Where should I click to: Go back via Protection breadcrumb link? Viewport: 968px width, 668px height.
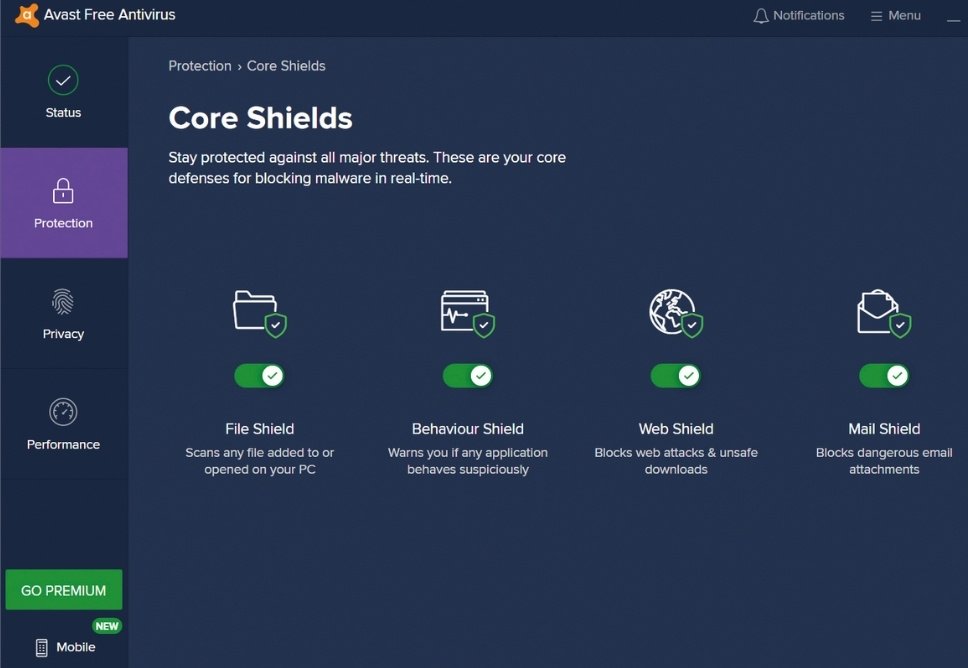pos(200,66)
